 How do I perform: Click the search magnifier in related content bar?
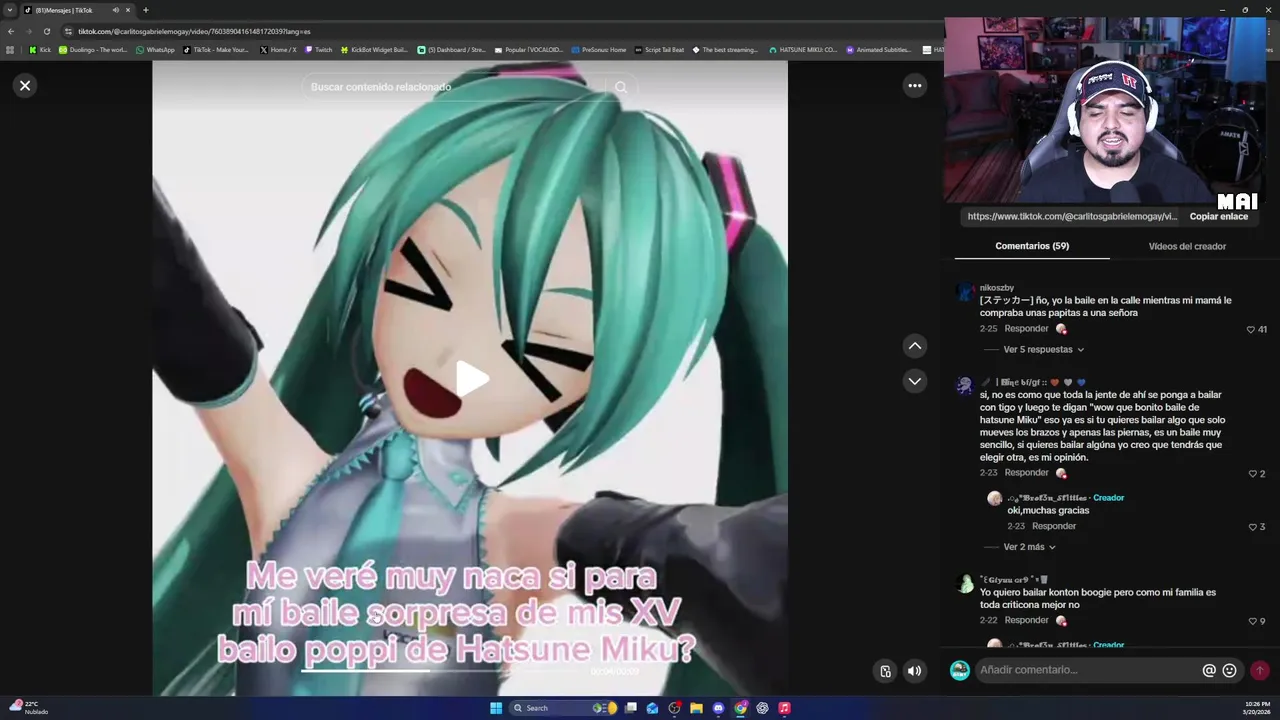[621, 87]
